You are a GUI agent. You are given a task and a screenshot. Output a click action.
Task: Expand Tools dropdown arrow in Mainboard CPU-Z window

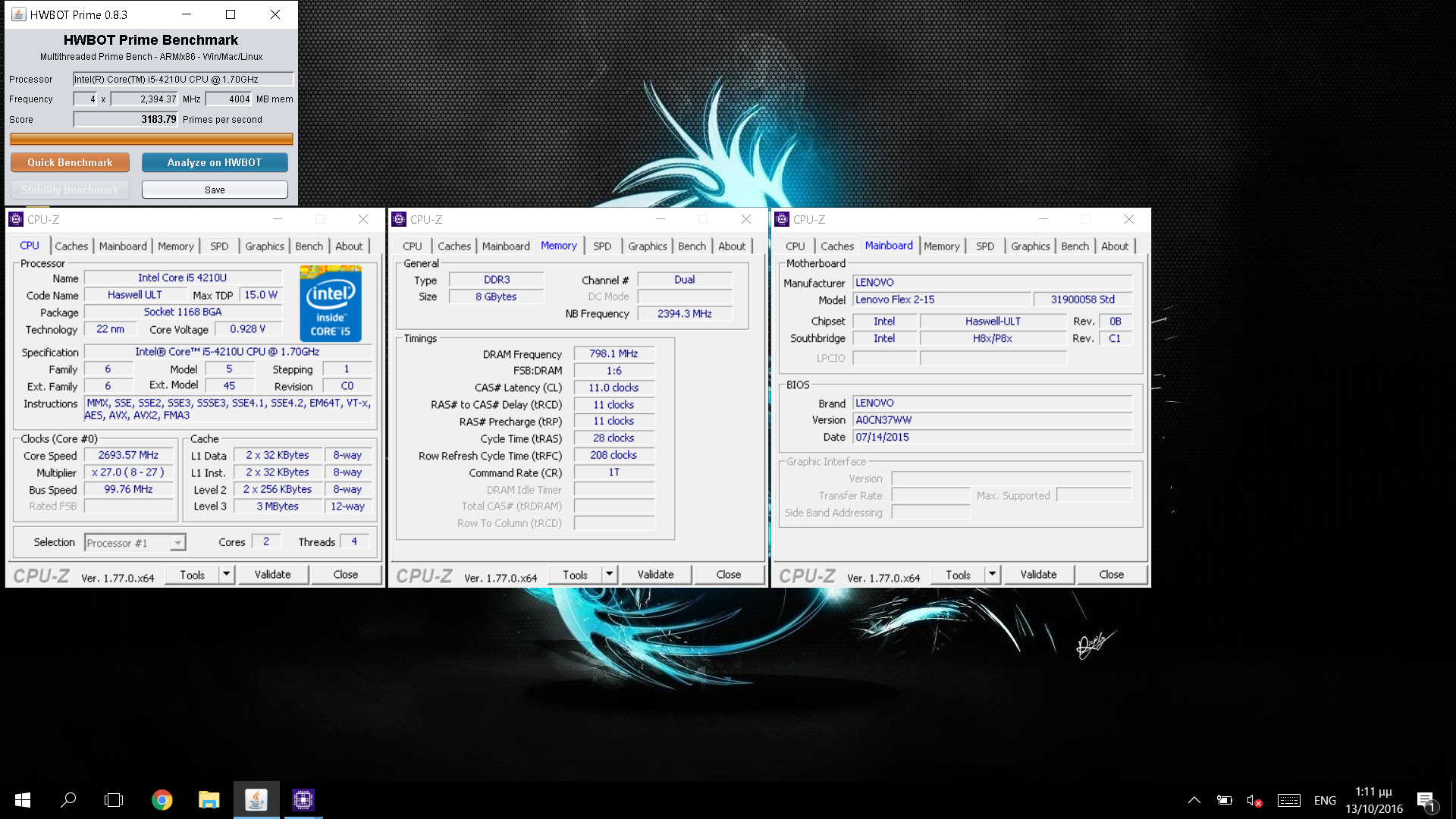992,575
